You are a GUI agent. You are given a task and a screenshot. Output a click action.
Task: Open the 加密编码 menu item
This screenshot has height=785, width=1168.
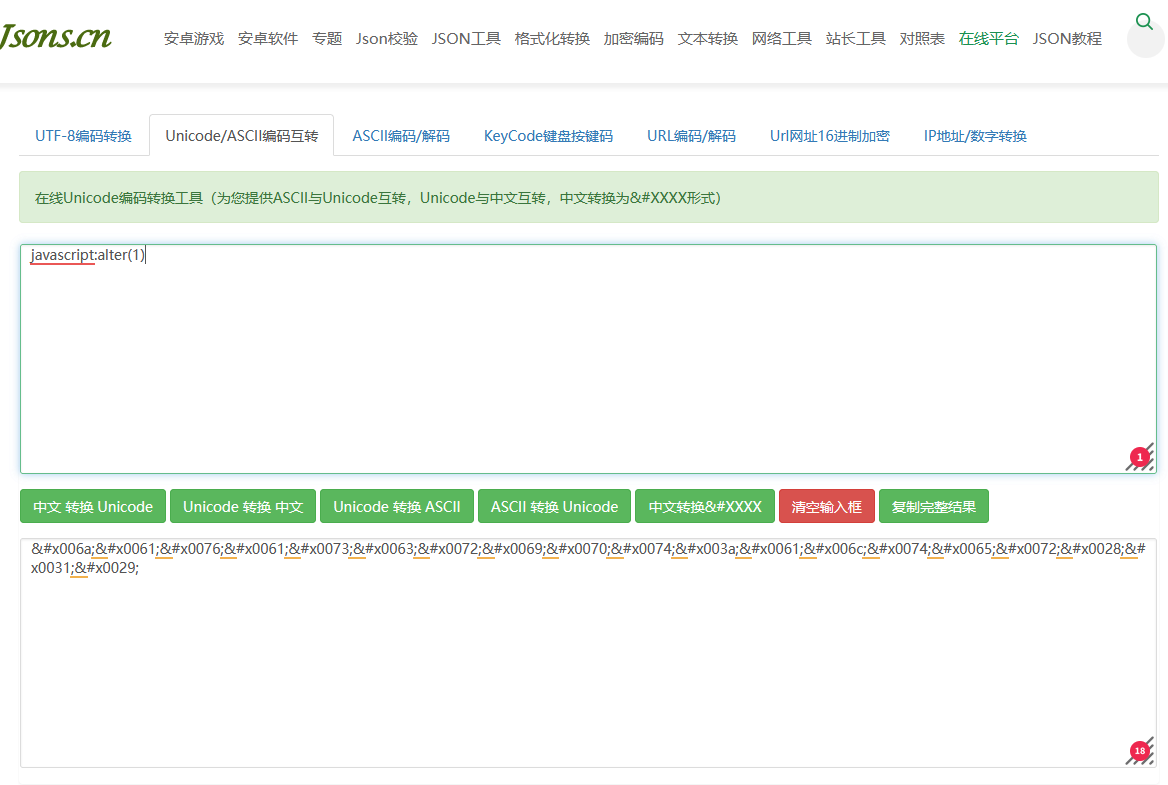click(x=633, y=38)
